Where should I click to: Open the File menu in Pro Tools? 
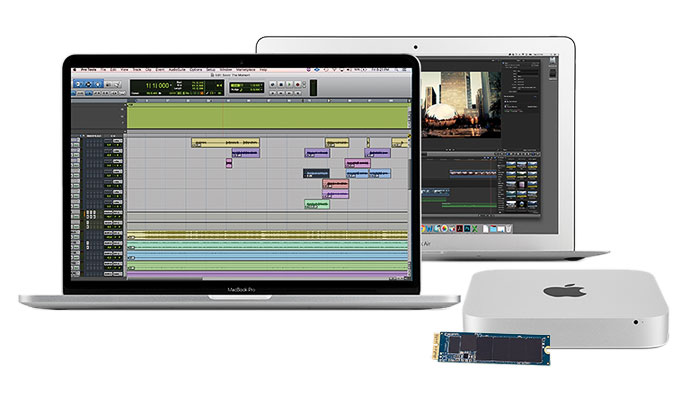click(103, 70)
